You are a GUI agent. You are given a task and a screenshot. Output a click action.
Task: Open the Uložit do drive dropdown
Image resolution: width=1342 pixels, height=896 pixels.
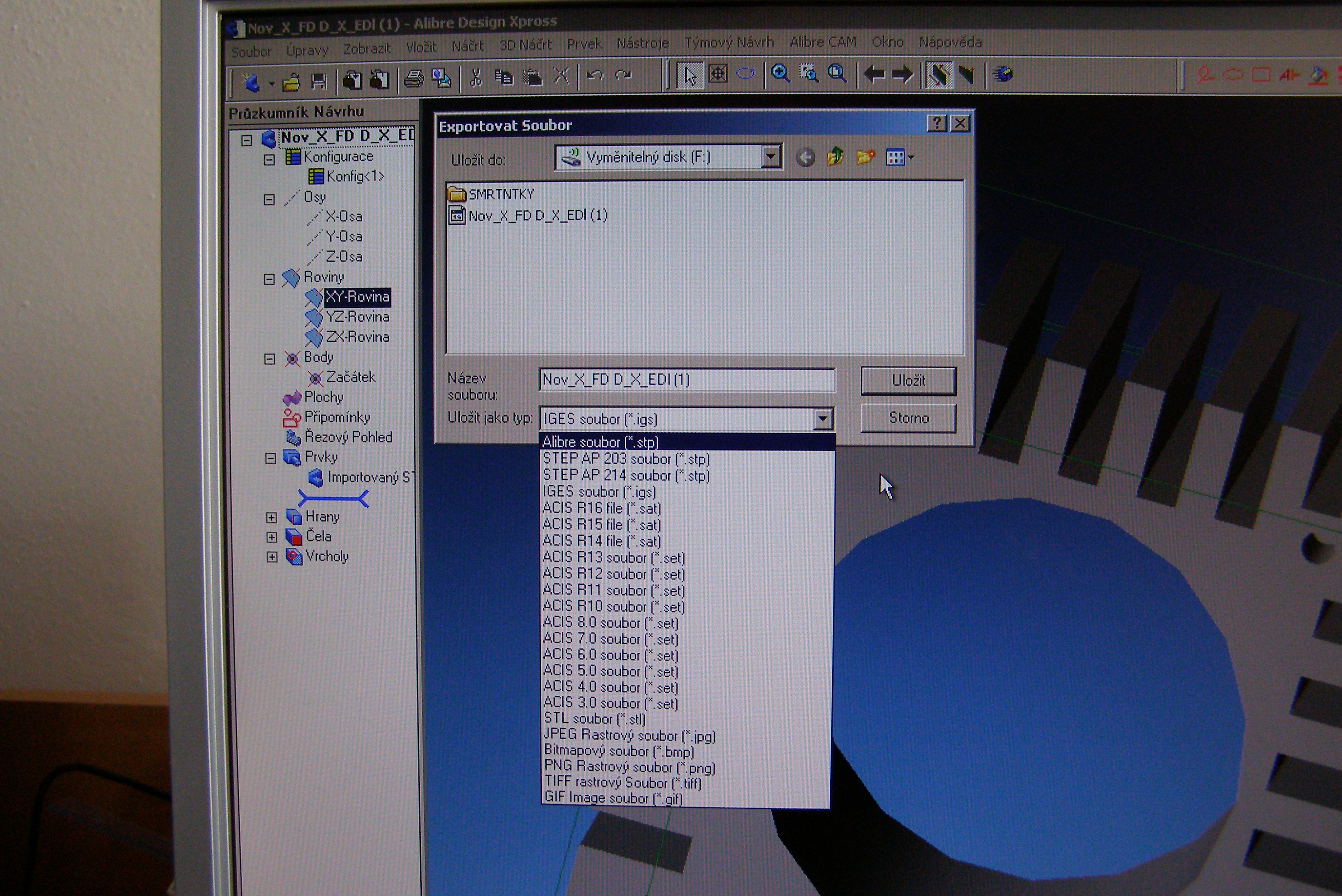(770, 156)
